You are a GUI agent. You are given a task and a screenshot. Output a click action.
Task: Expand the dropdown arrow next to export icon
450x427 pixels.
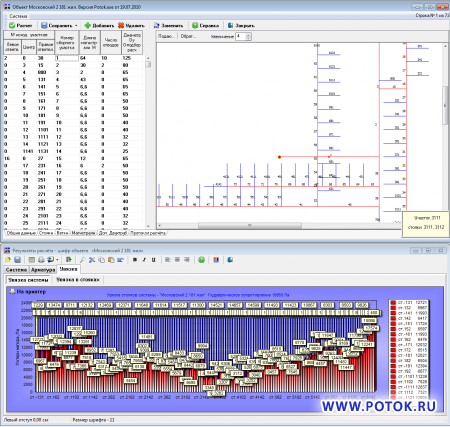coord(57,260)
